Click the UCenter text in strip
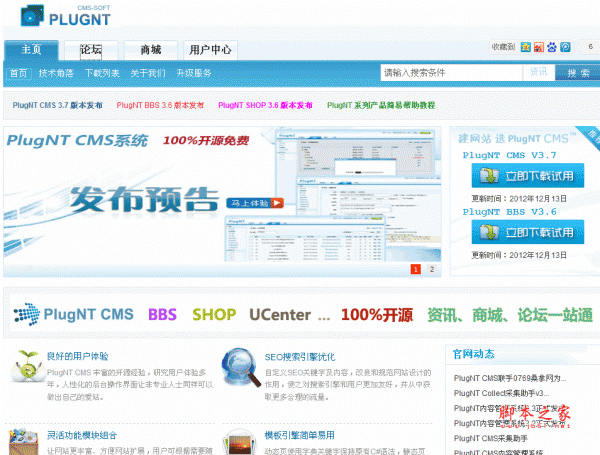This screenshot has width=600, height=455. pyautogui.click(x=280, y=315)
